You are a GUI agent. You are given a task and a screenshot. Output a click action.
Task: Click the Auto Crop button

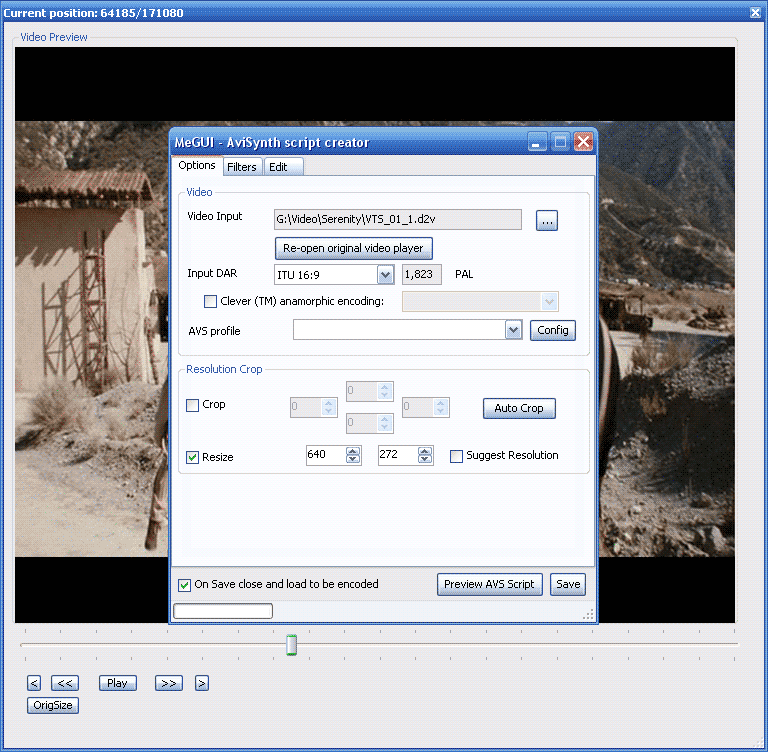pos(519,408)
